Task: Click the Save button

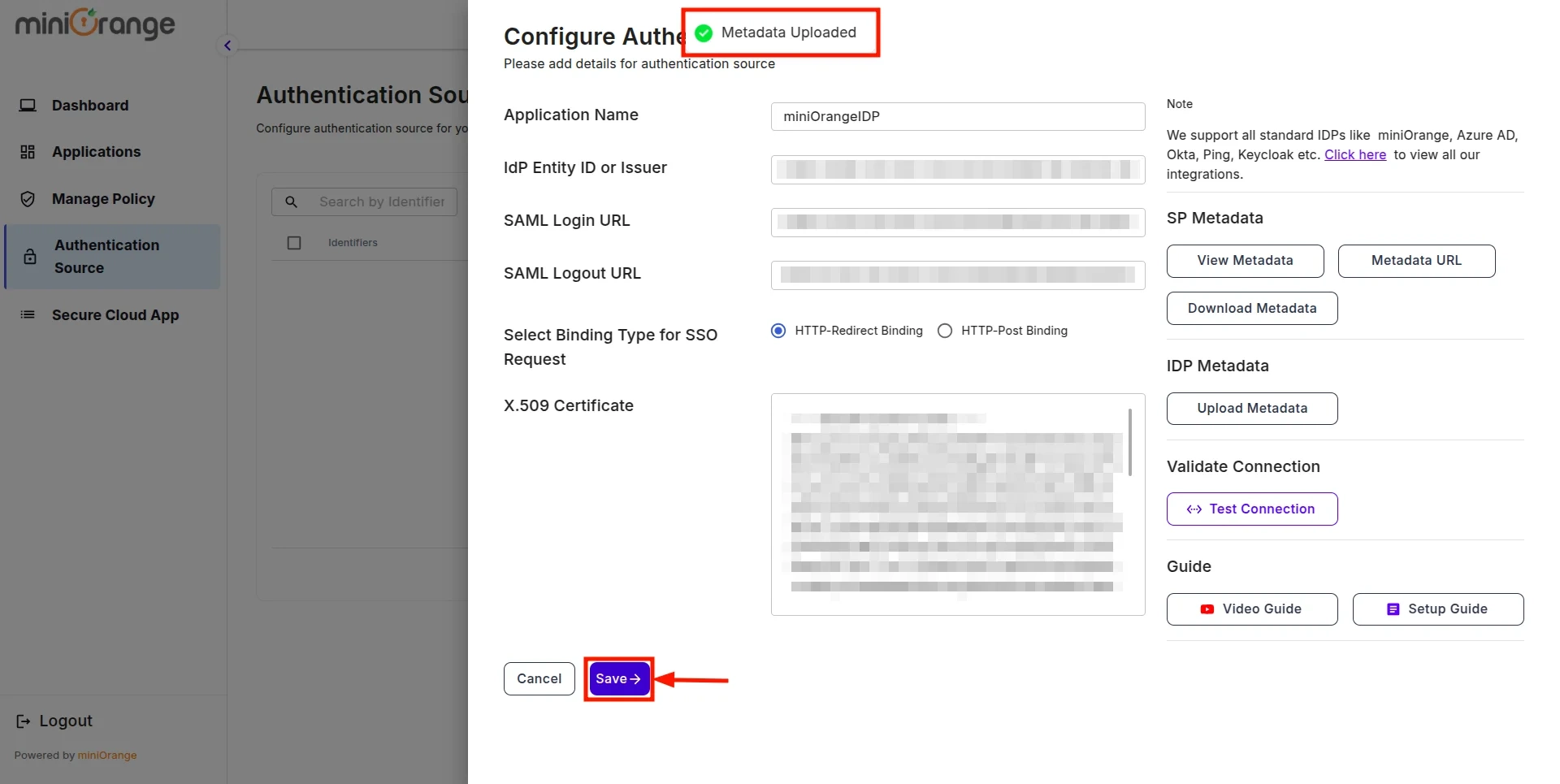Action: [618, 678]
